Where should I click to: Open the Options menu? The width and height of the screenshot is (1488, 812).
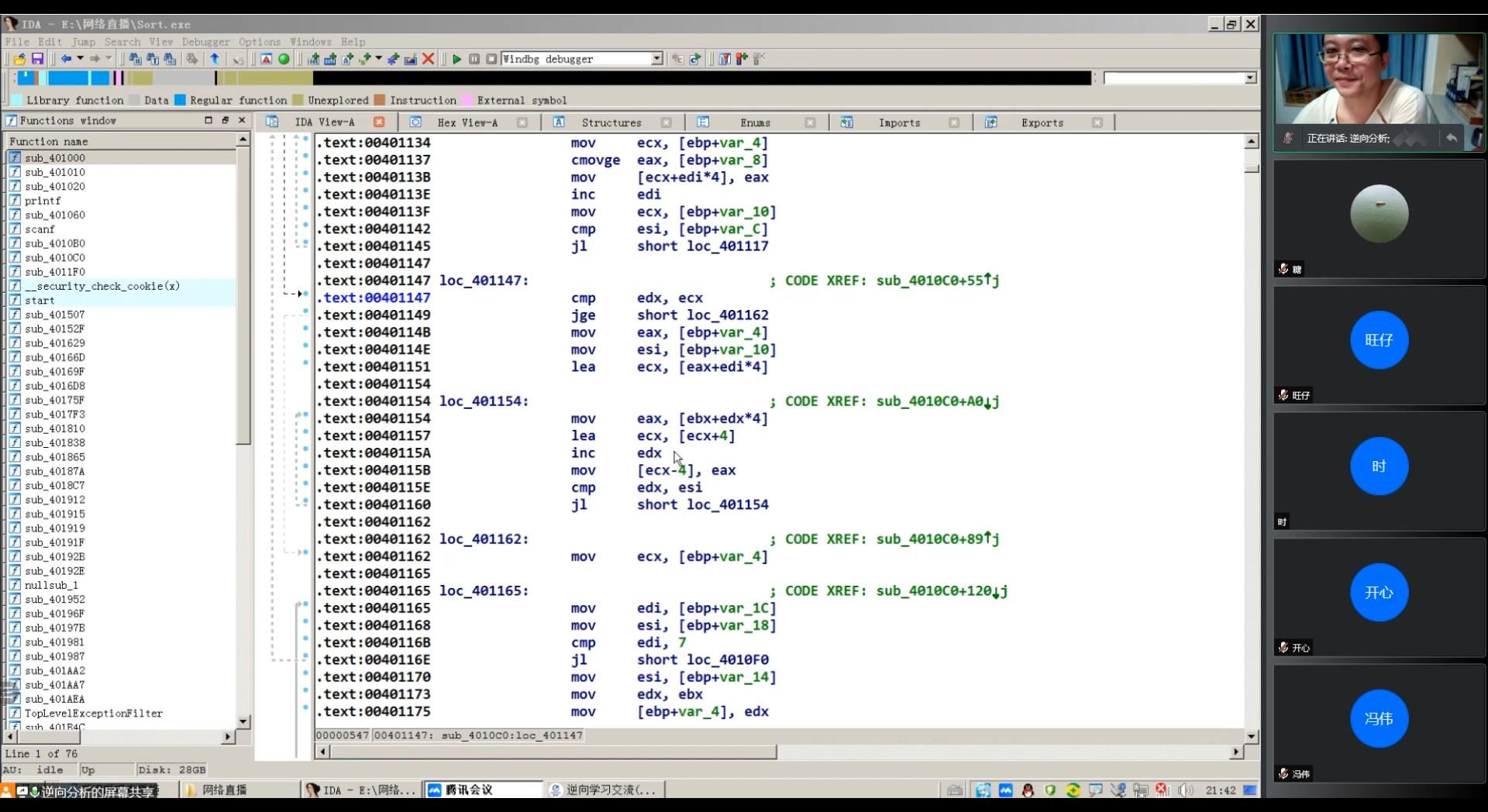(260, 42)
